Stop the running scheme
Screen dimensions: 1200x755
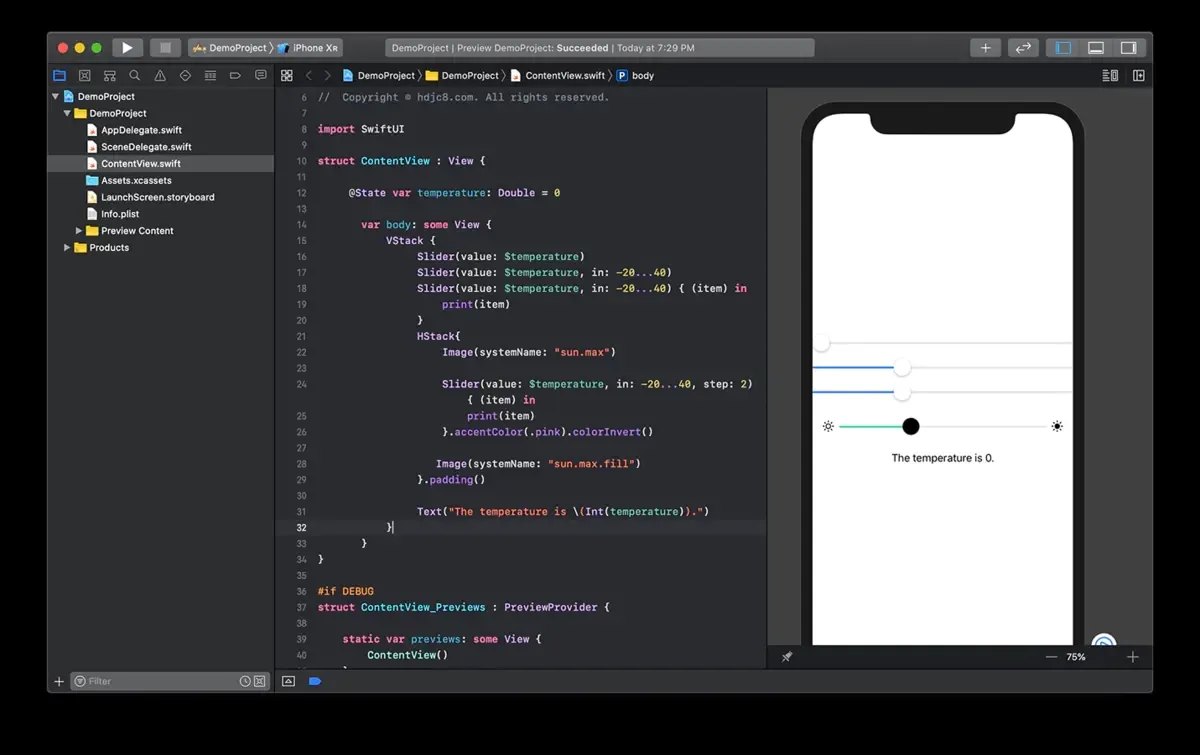coord(165,47)
